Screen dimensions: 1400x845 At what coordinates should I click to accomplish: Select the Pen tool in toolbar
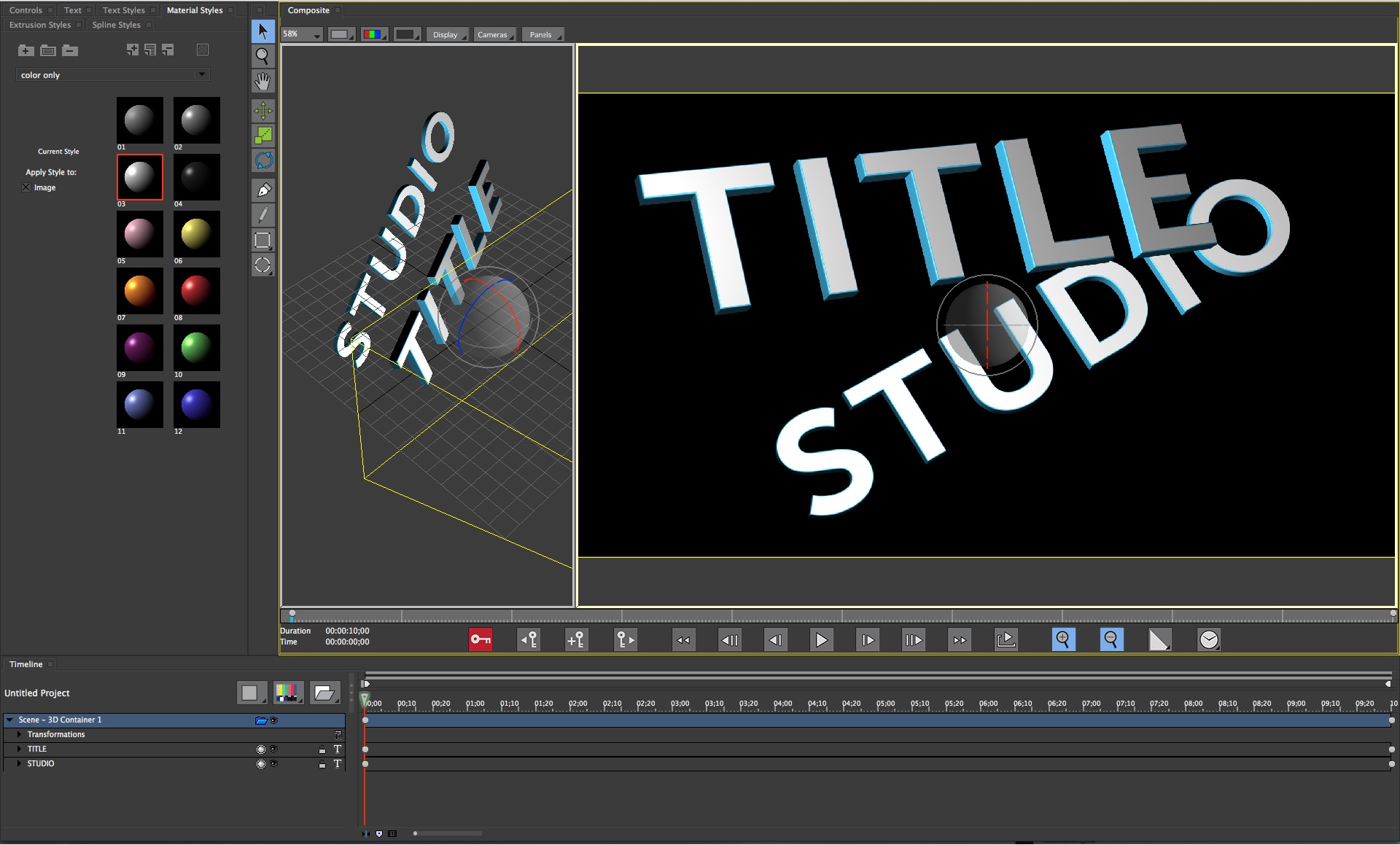(263, 190)
